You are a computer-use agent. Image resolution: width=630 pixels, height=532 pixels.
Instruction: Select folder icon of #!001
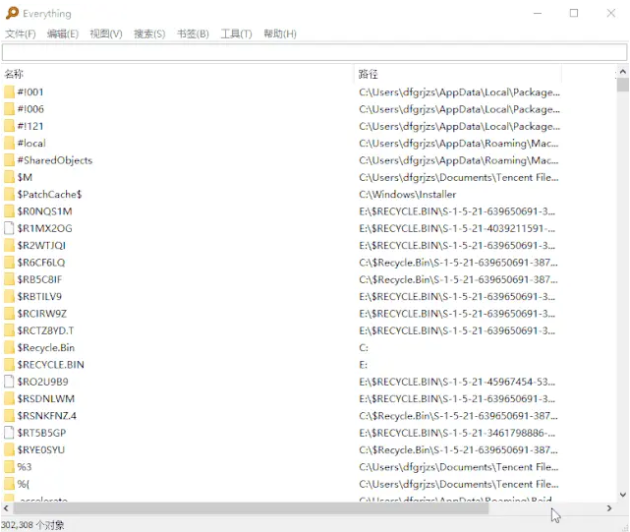click(x=9, y=92)
